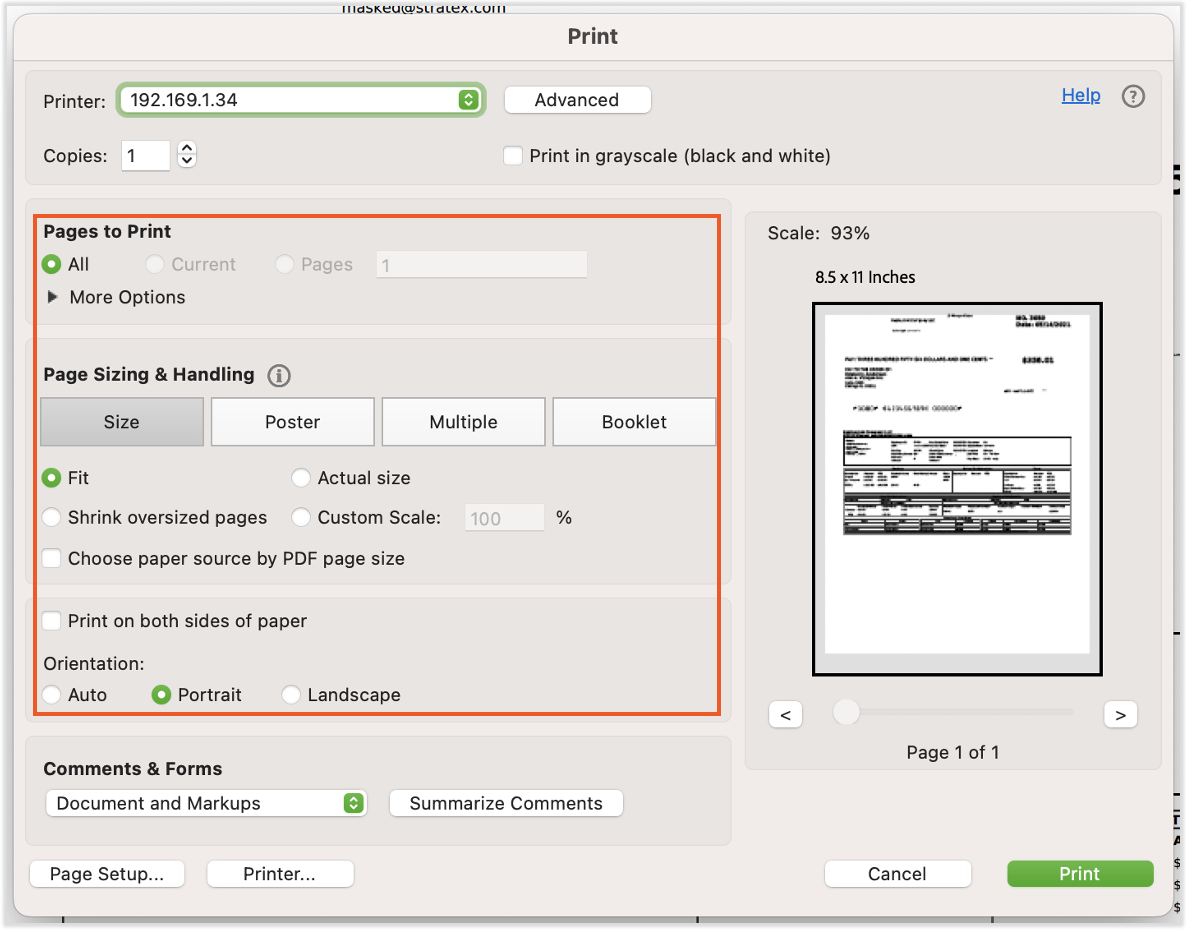Click the page navigation slider handle

click(845, 712)
